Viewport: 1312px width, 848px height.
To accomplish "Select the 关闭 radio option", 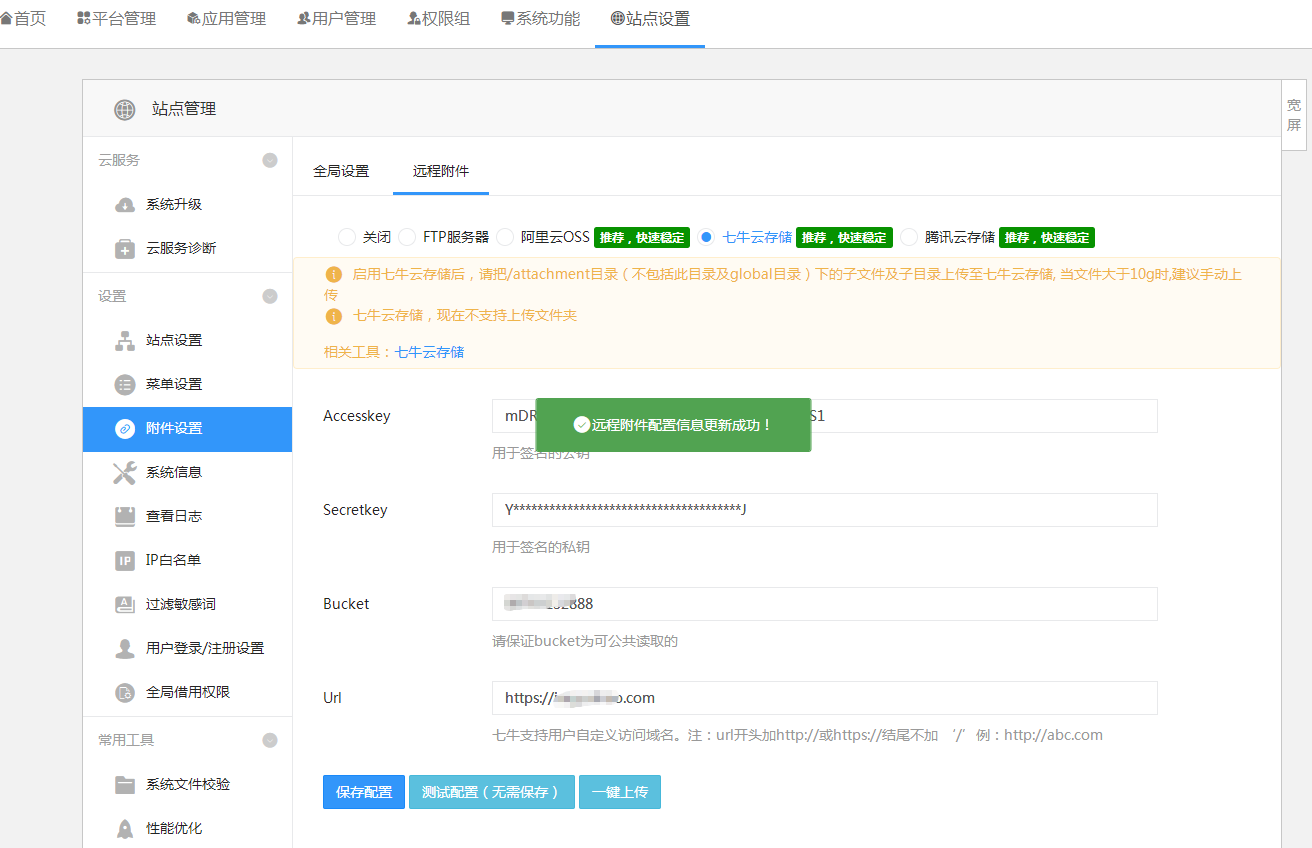I will [x=346, y=237].
